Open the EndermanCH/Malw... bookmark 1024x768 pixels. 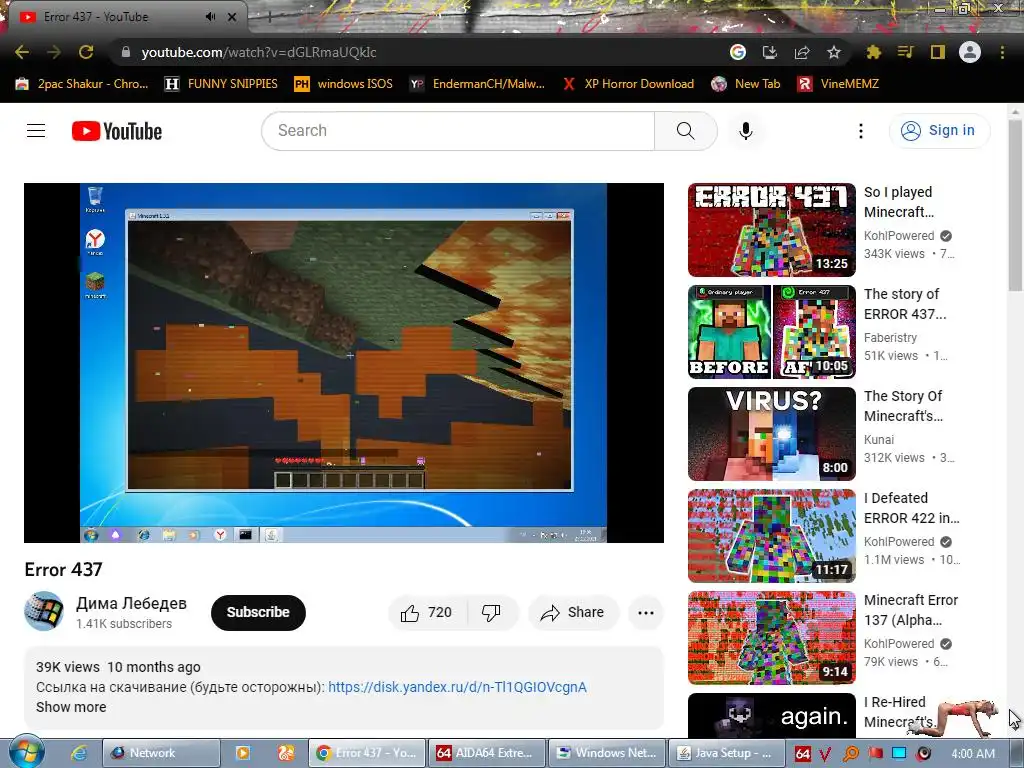477,84
